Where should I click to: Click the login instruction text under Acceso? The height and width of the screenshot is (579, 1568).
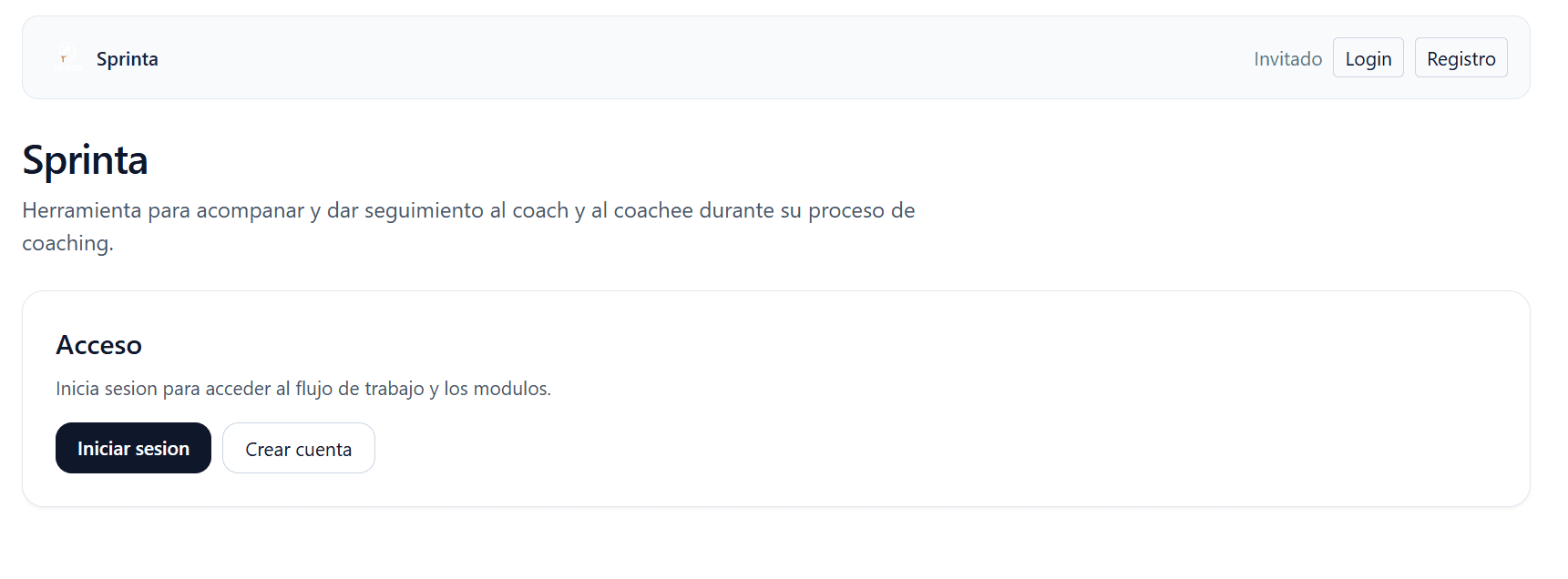pos(303,388)
